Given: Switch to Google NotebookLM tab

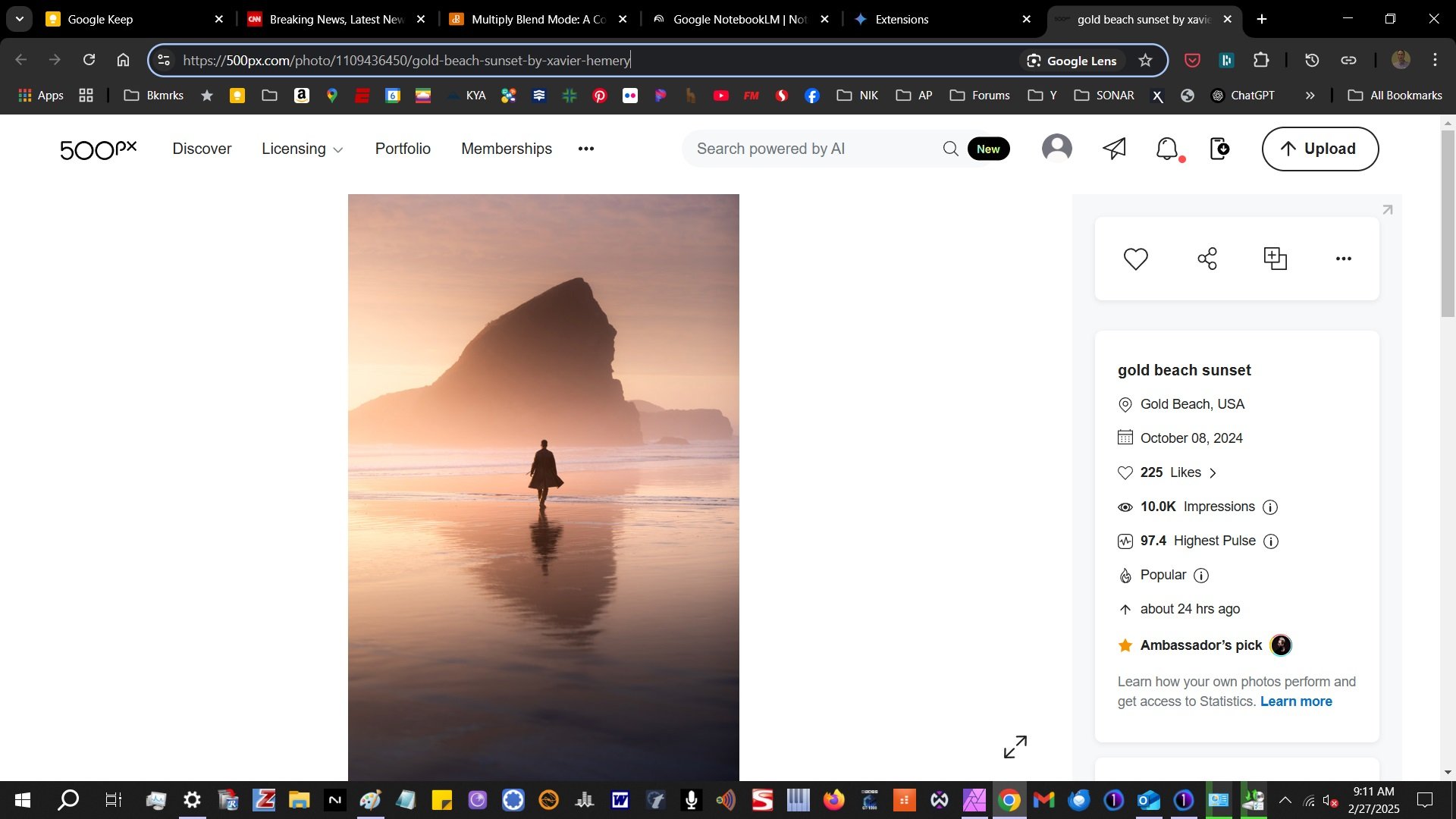Looking at the screenshot, I should [741, 19].
